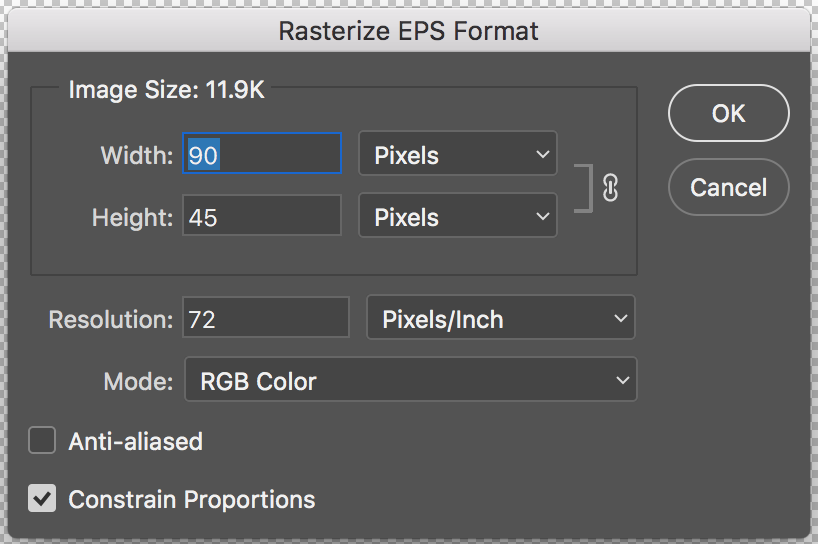The height and width of the screenshot is (544, 818).
Task: Open the Mode RGB Color dropdown
Action: point(411,379)
